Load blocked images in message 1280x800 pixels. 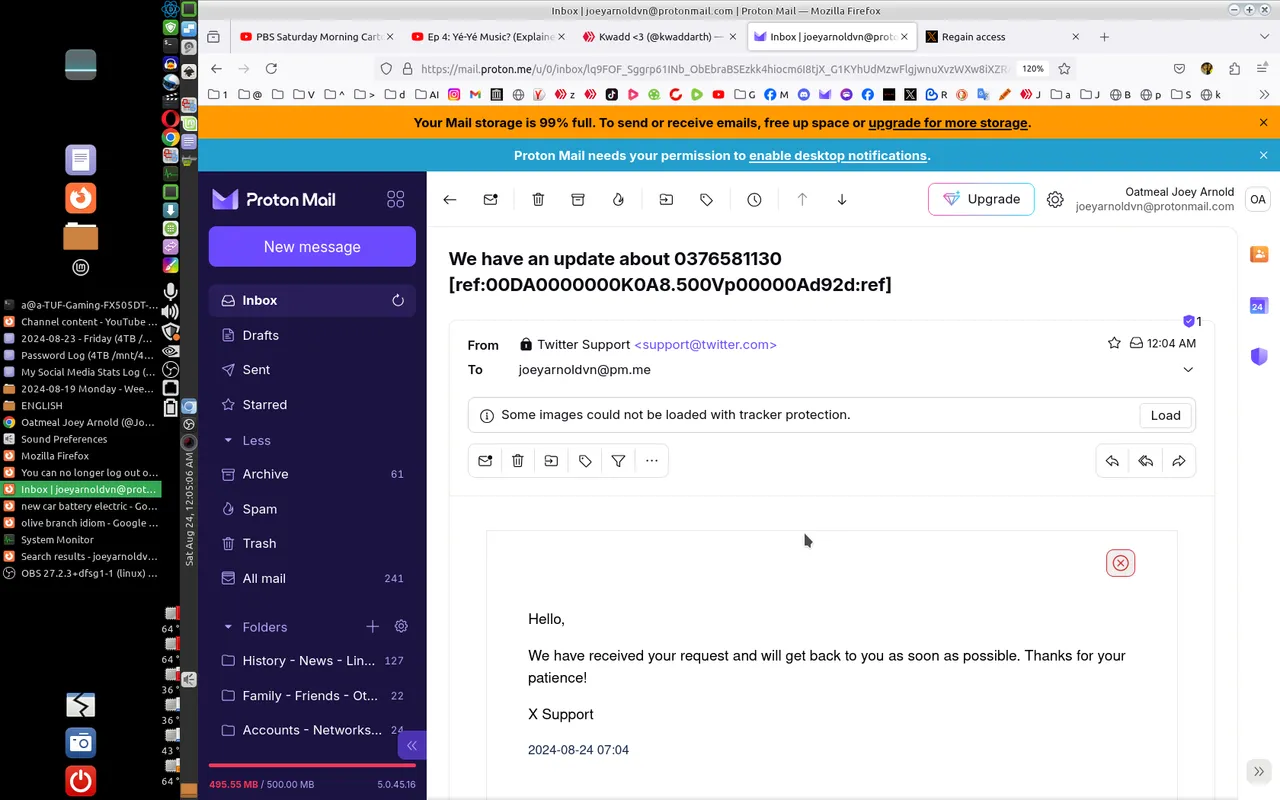point(1166,415)
